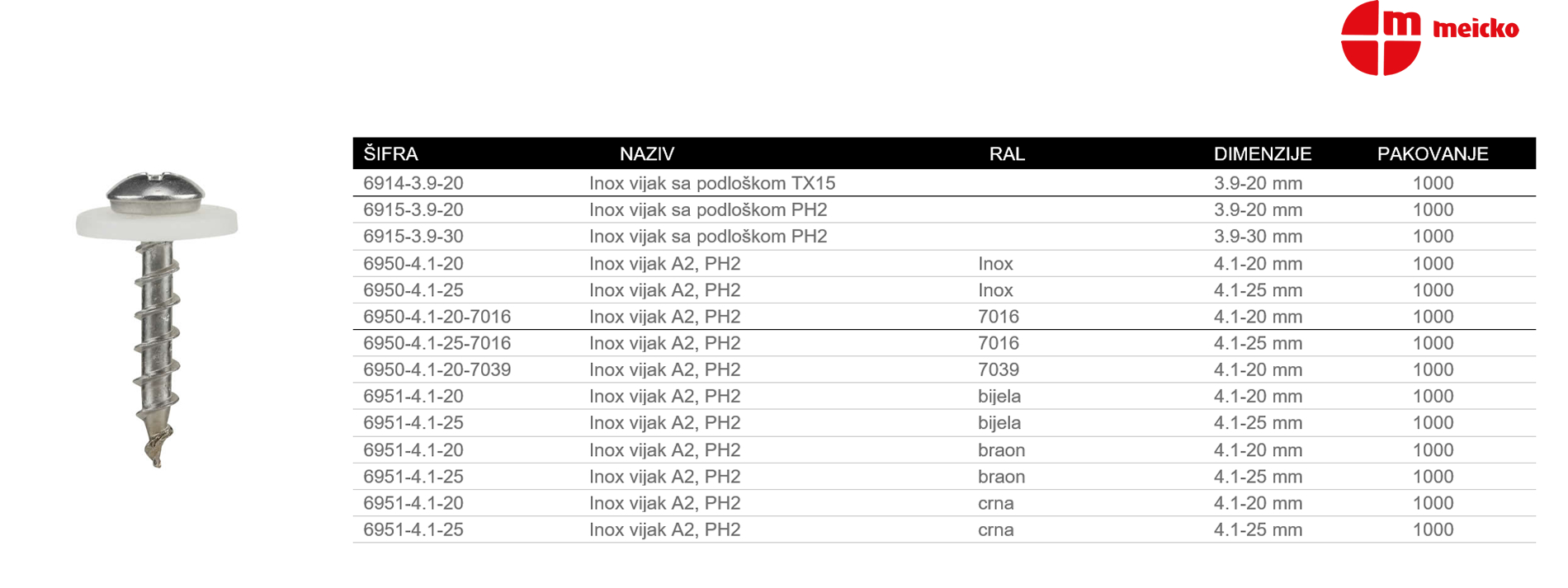Click code 6950-4.1-25-7016
The image size is (1568, 588).
point(437,343)
